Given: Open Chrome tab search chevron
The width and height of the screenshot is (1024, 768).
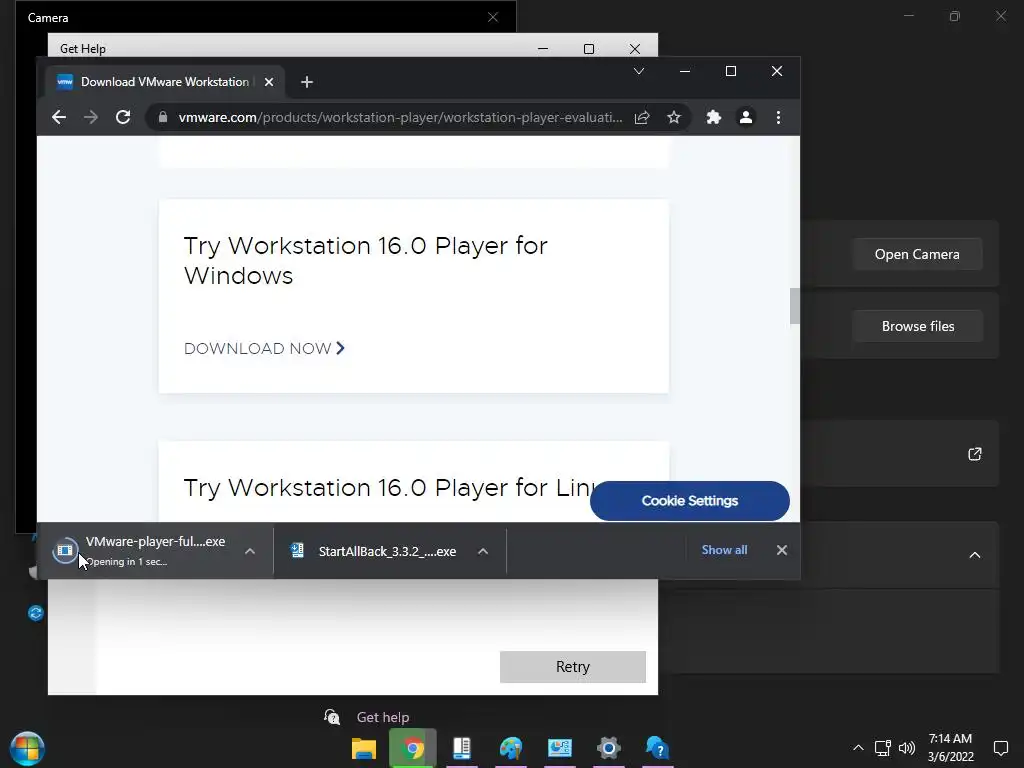Looking at the screenshot, I should pos(639,71).
